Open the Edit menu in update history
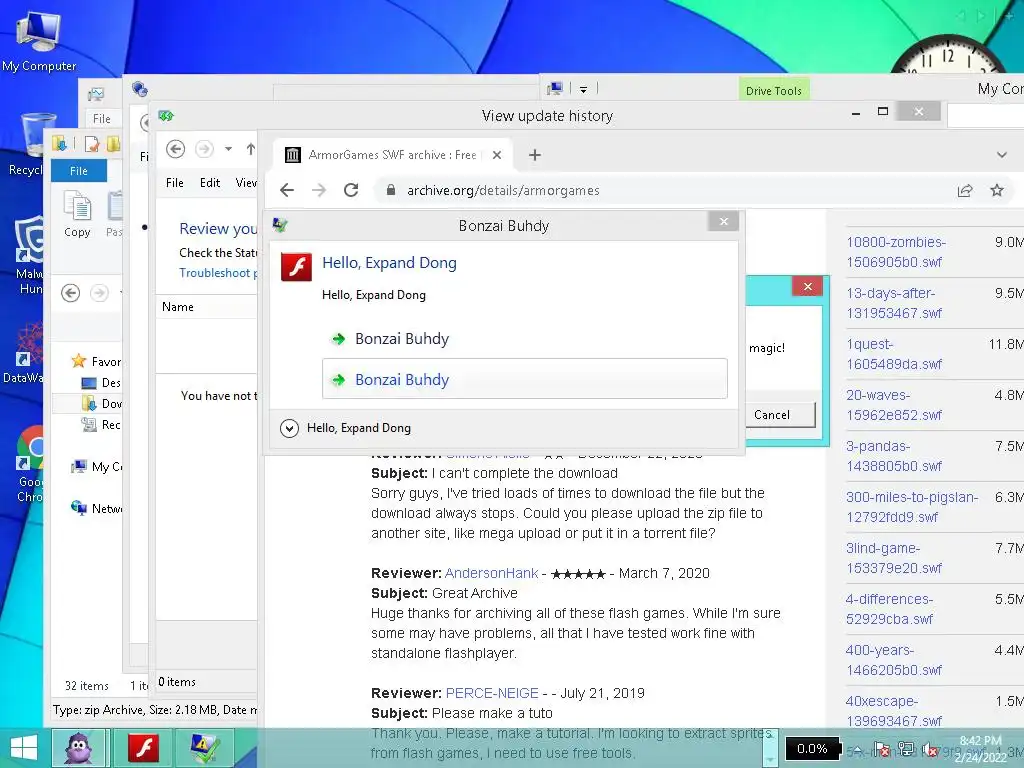The image size is (1024, 768). 210,183
